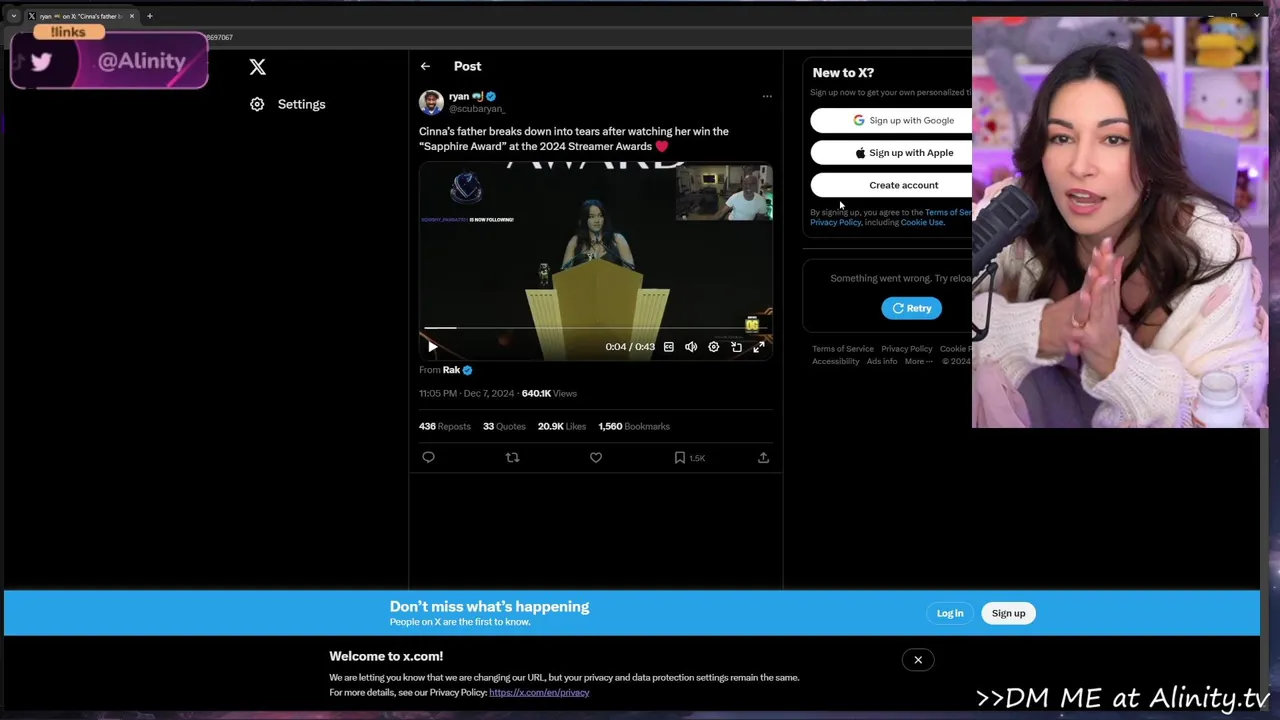Click the X logo in sidebar

257,67
